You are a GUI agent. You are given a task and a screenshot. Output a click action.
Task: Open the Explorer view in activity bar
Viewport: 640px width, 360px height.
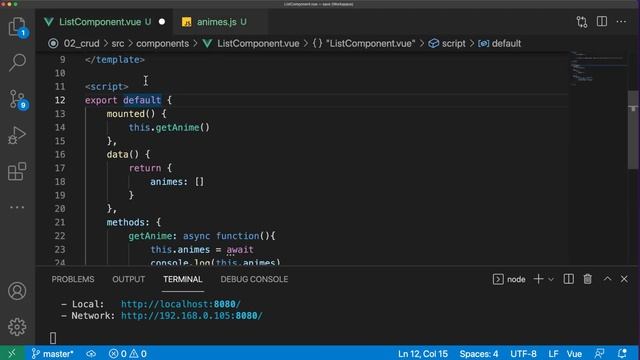tap(17, 27)
